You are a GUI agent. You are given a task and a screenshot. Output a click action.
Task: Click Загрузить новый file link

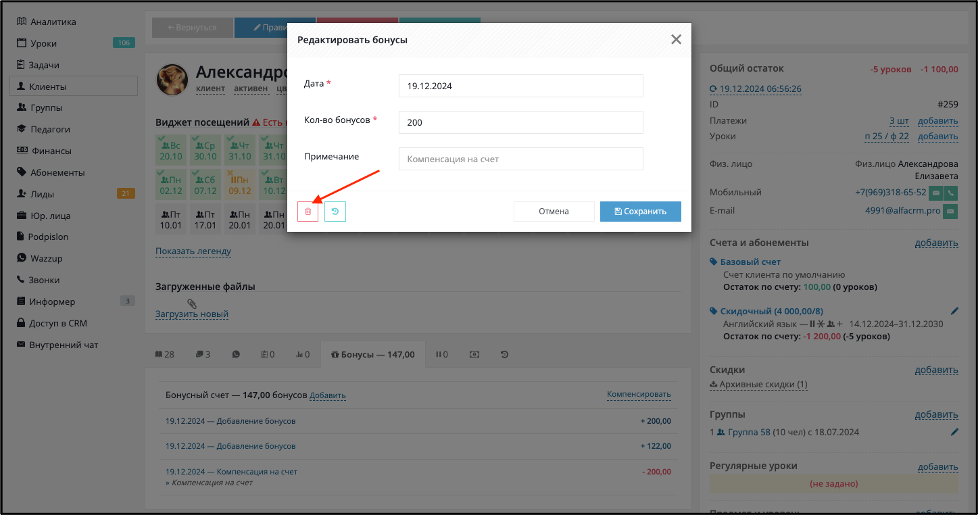pos(192,314)
